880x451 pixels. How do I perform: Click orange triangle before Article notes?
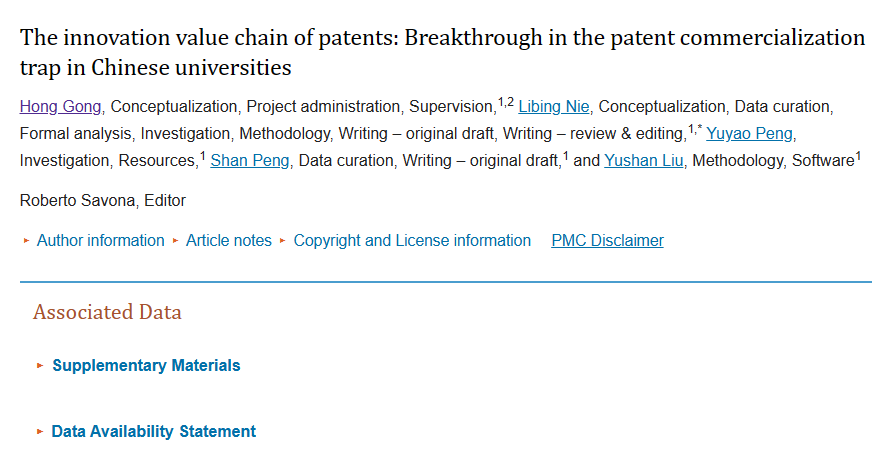176,241
